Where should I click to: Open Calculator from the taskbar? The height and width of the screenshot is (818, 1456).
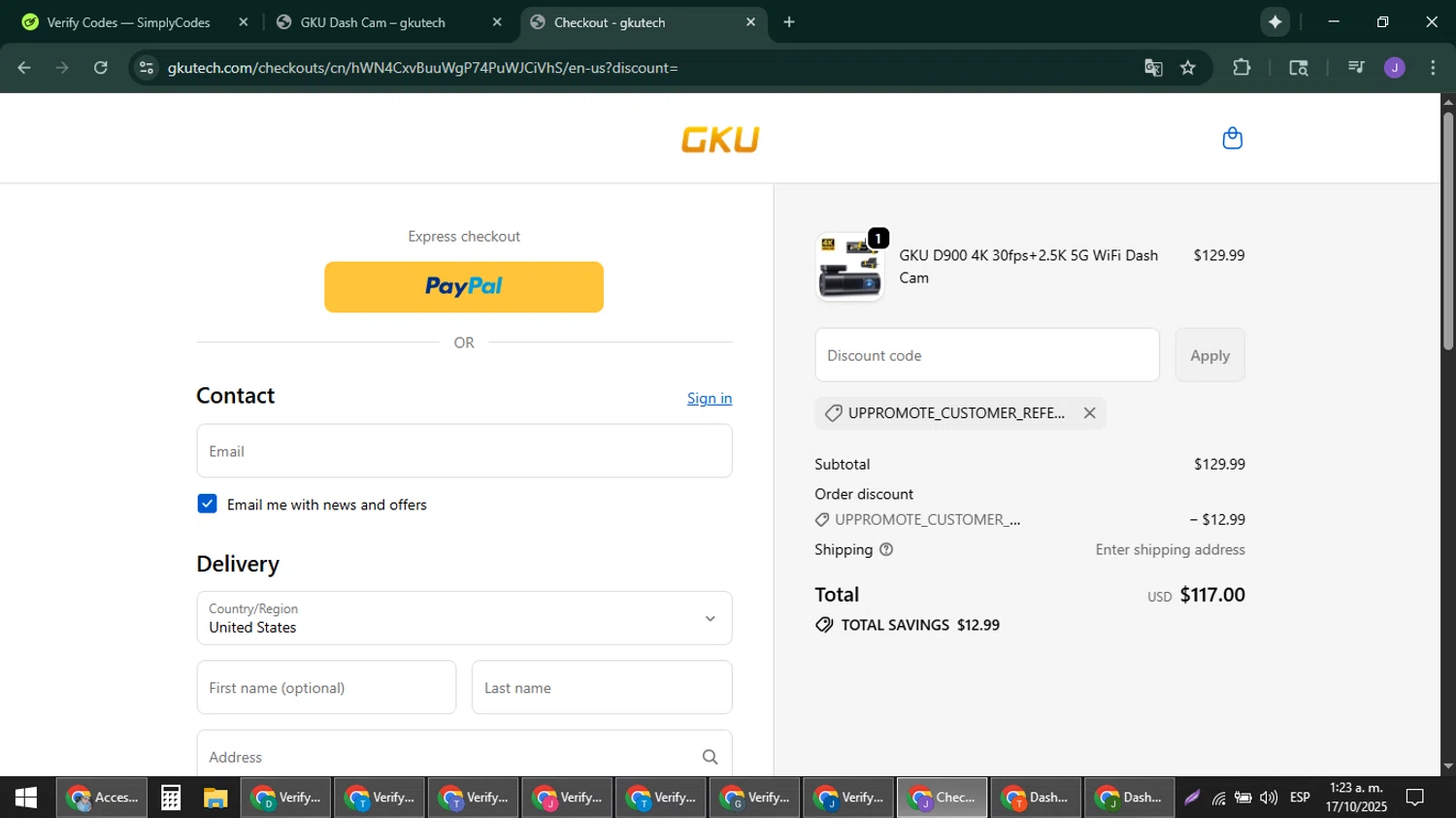click(171, 798)
